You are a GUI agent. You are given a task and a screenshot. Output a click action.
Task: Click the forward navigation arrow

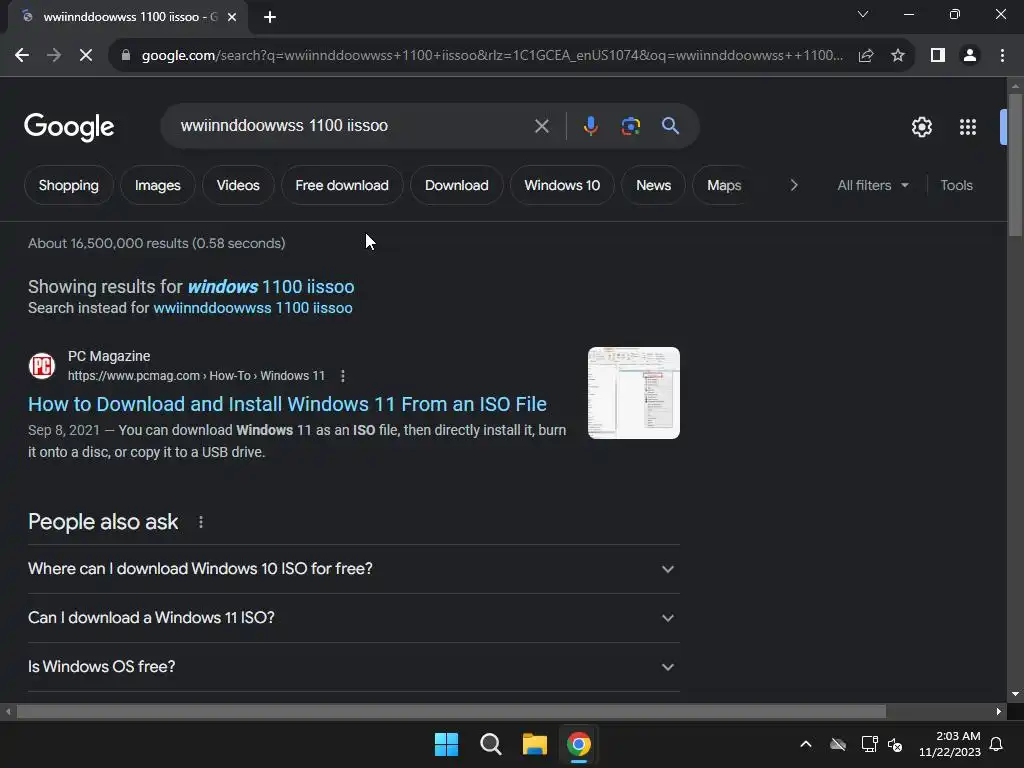click(54, 56)
